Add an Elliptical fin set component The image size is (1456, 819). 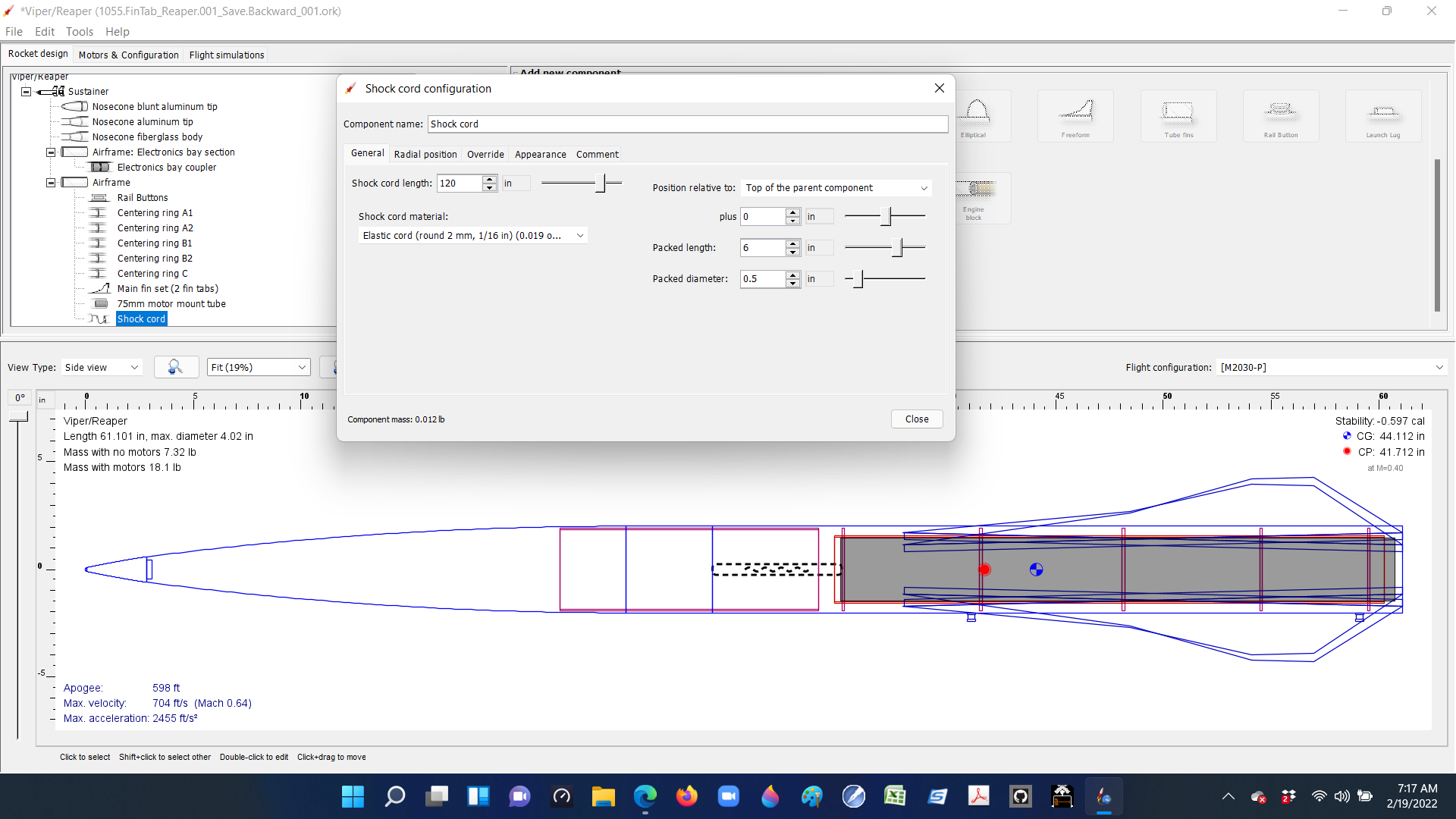[975, 115]
